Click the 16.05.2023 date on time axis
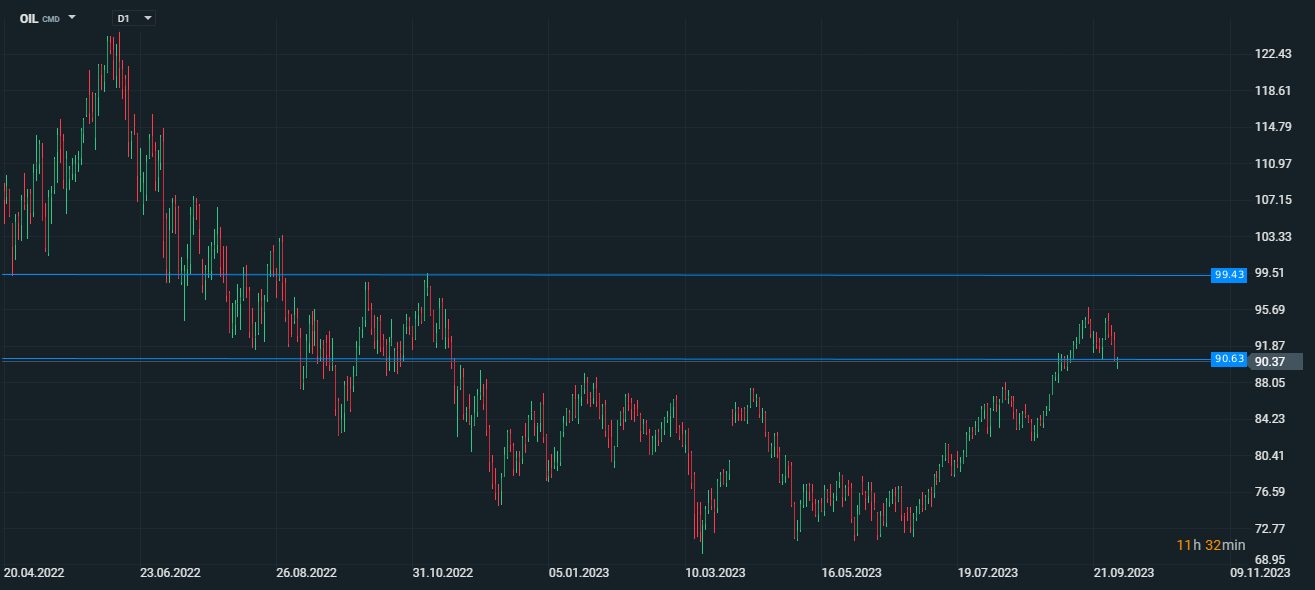 pyautogui.click(x=851, y=573)
